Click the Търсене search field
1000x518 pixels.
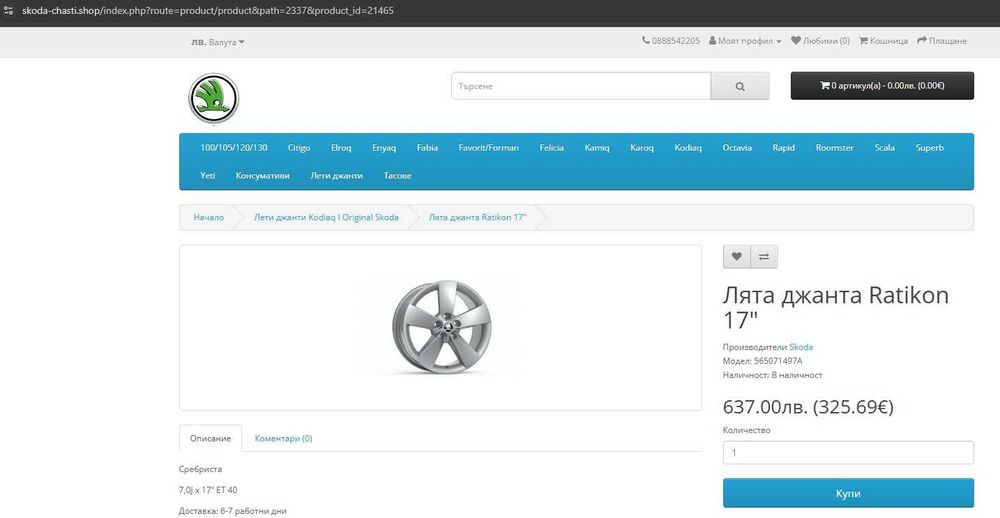pos(581,86)
